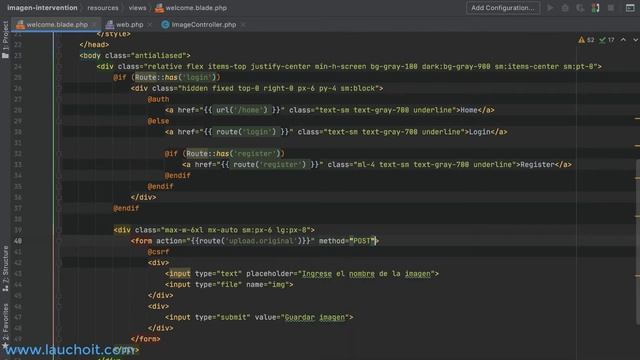Click the top warning stripe mark in scrollbar
Screen dimensions: 640x360
click(637, 118)
